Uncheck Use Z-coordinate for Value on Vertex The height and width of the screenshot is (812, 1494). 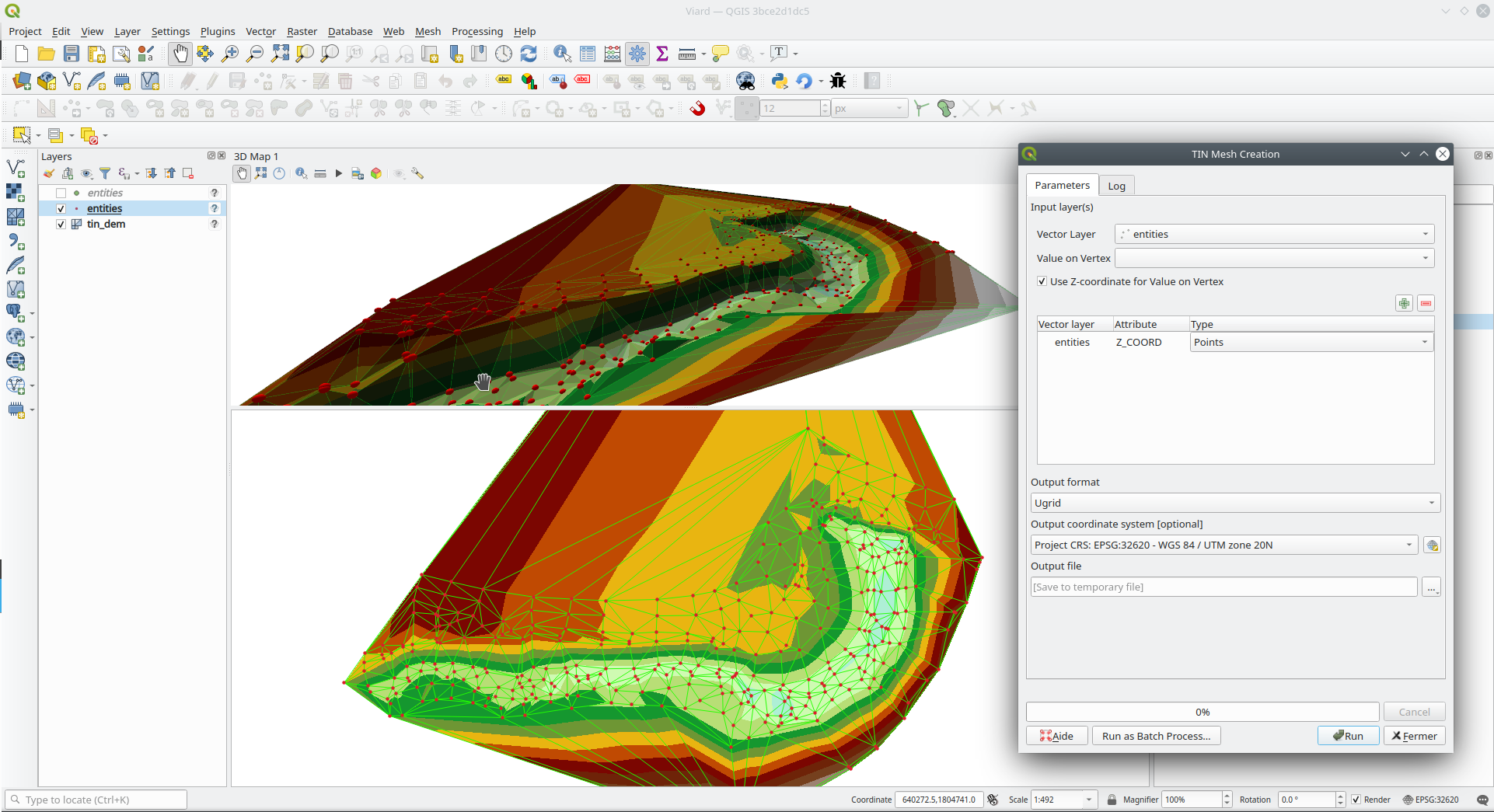[1042, 281]
